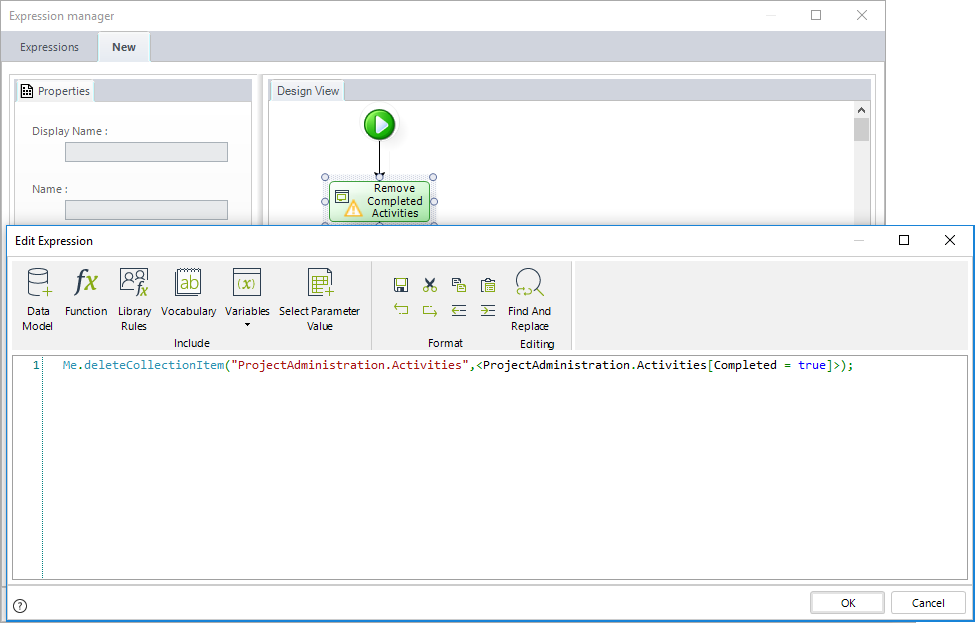This screenshot has height=623, width=975.
Task: Select the Design View tab
Action: [308, 91]
